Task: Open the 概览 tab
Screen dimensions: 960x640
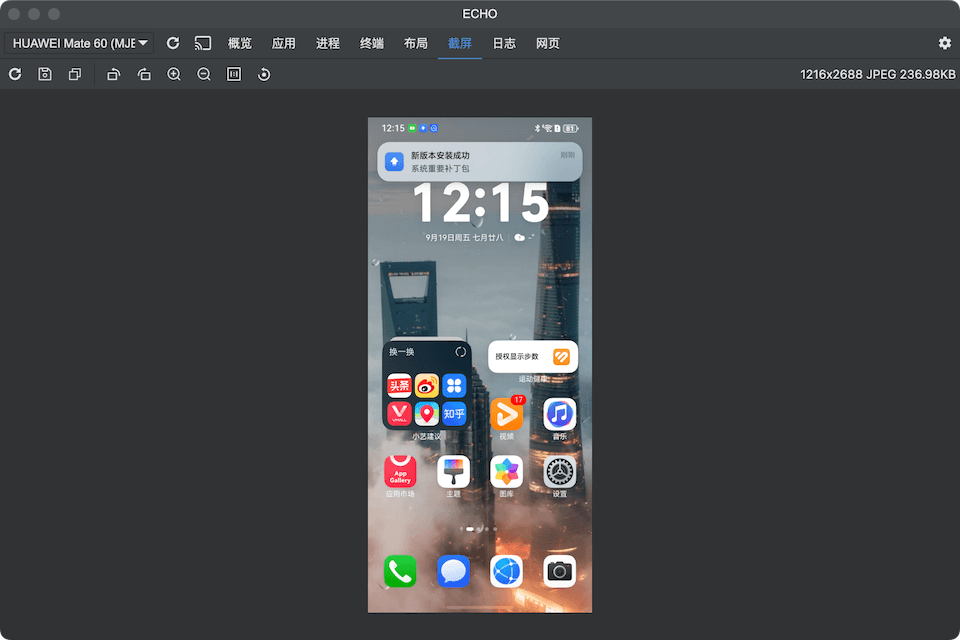Action: click(x=239, y=43)
